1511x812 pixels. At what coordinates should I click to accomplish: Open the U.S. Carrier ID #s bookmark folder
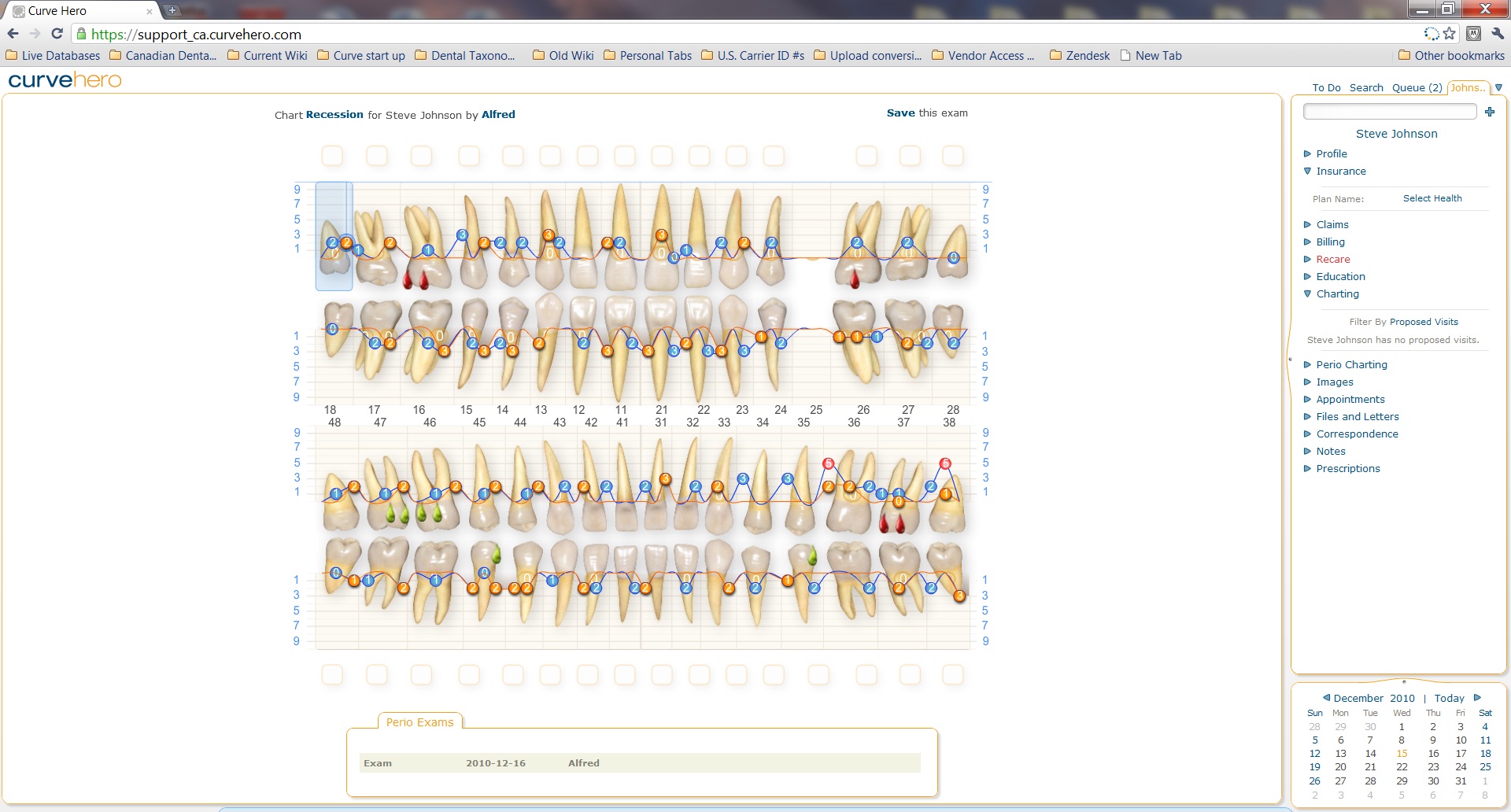click(x=753, y=56)
